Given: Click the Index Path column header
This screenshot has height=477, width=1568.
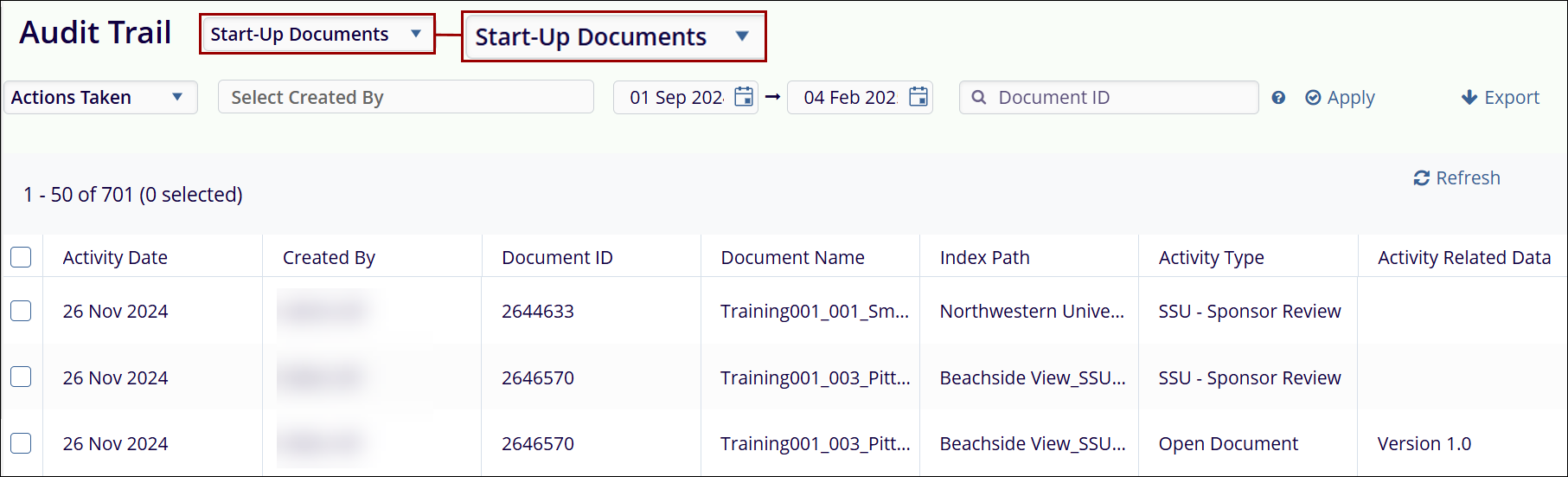Looking at the screenshot, I should pyautogui.click(x=984, y=258).
